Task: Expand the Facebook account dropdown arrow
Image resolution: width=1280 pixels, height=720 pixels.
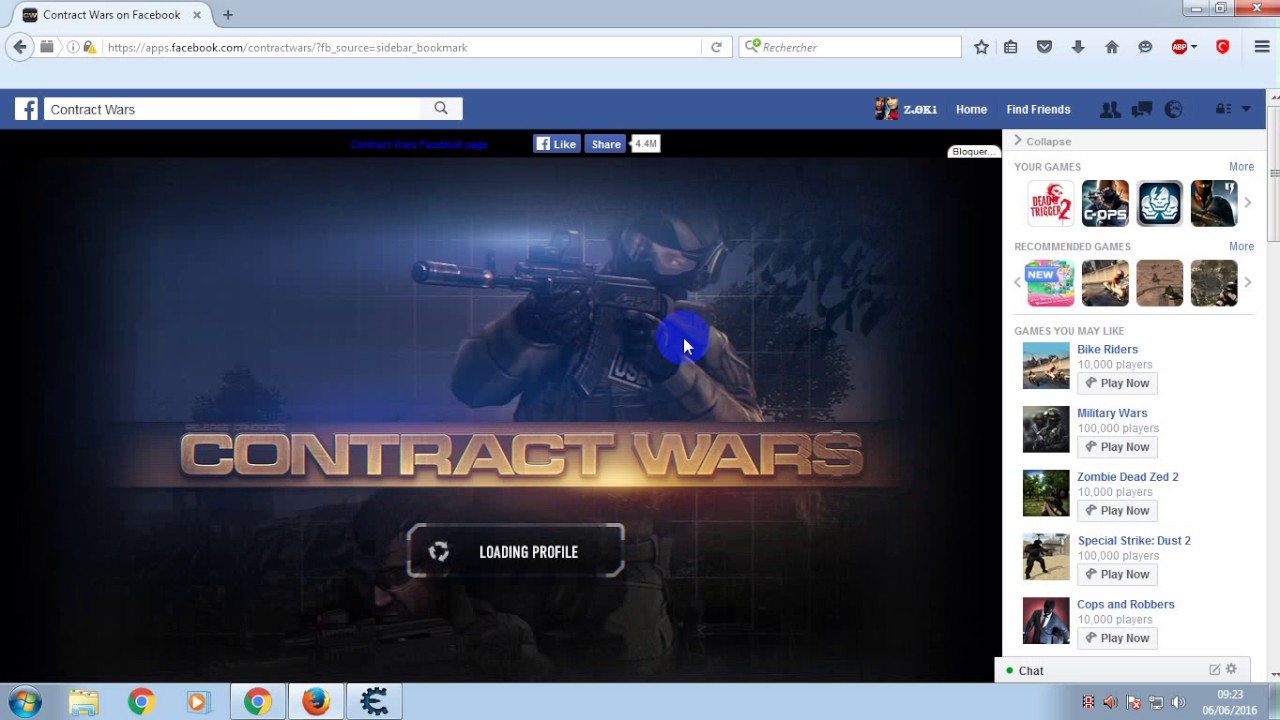Action: [x=1246, y=109]
